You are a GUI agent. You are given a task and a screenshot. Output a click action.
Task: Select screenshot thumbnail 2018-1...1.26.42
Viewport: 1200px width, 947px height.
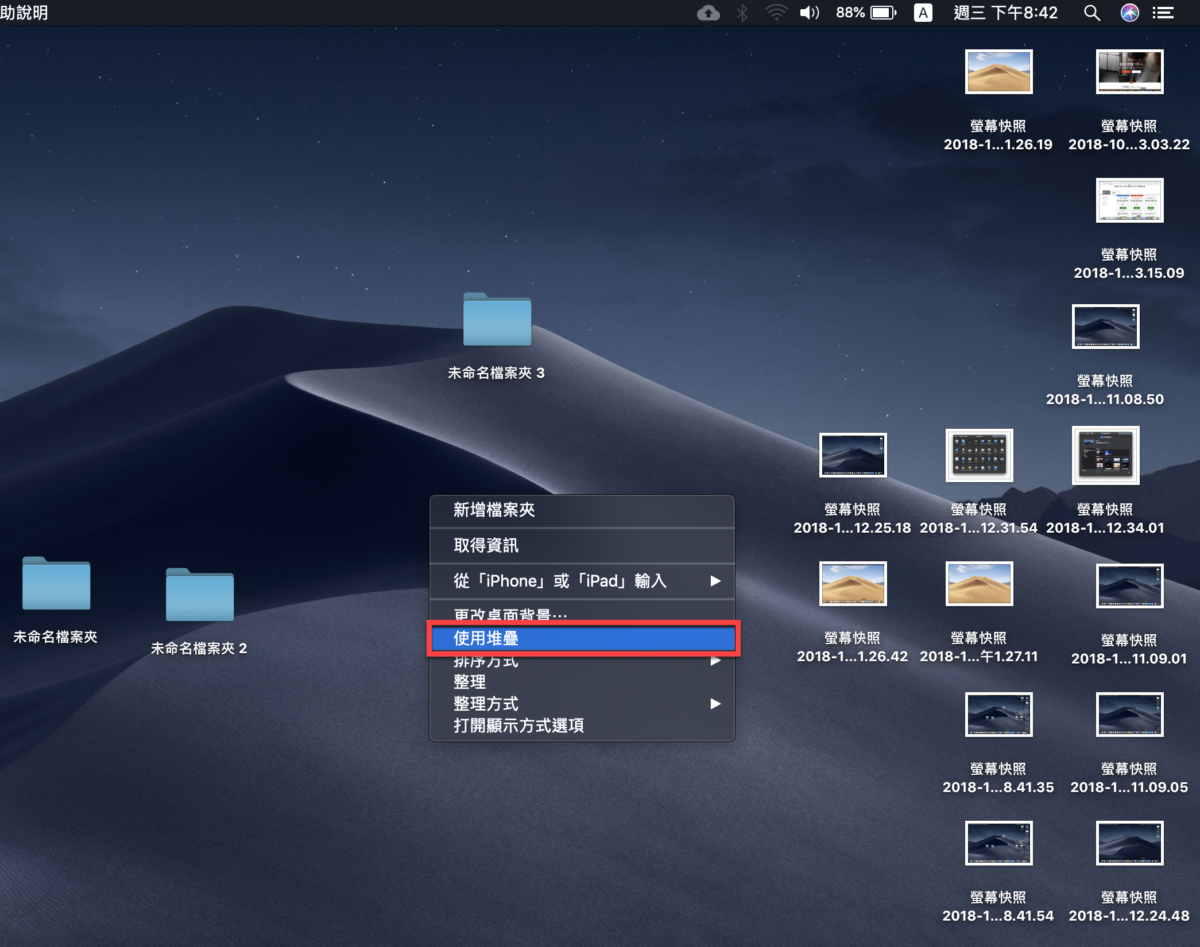click(853, 583)
